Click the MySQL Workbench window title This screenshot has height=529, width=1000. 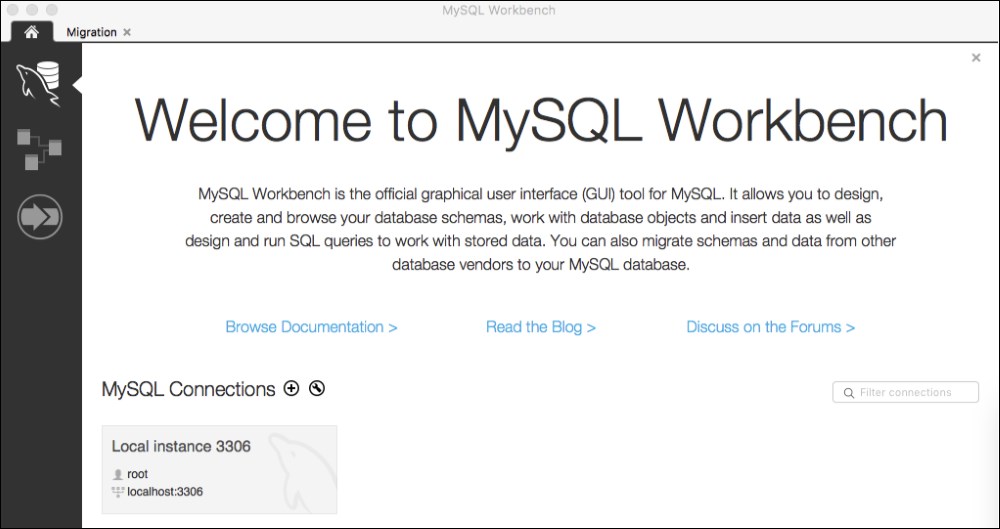pos(499,11)
